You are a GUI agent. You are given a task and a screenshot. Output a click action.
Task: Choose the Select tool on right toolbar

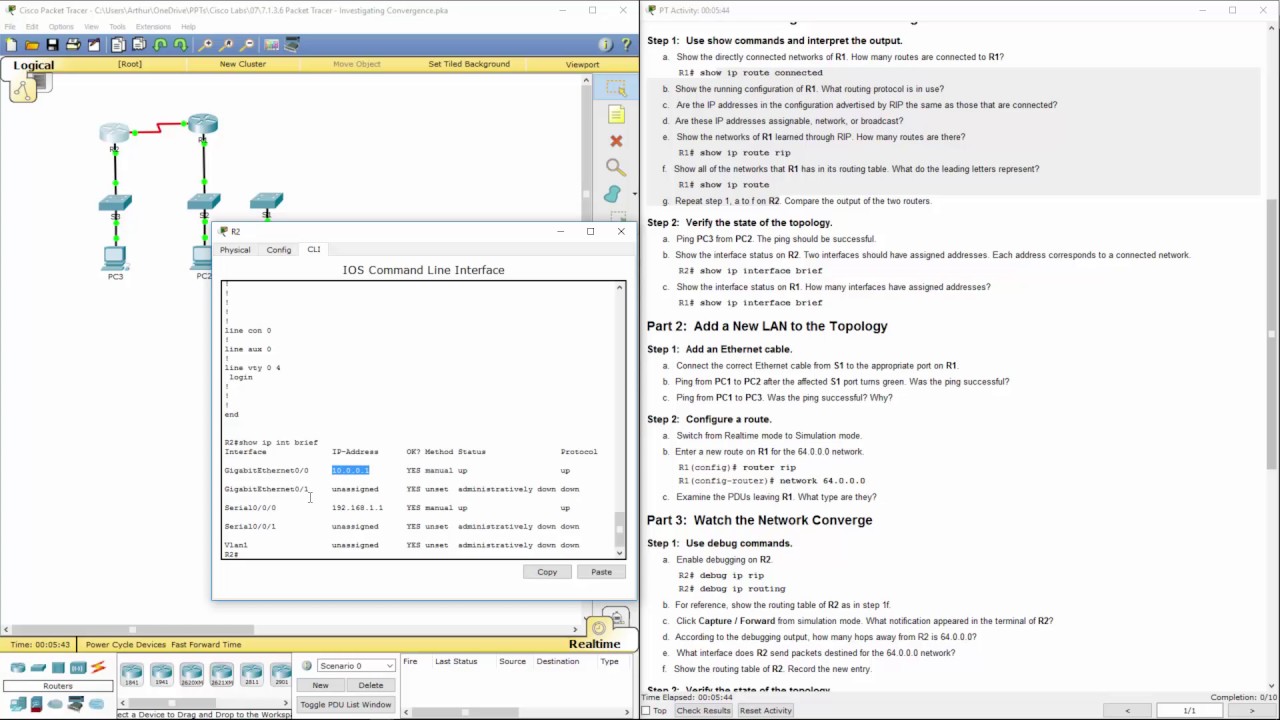pos(616,89)
